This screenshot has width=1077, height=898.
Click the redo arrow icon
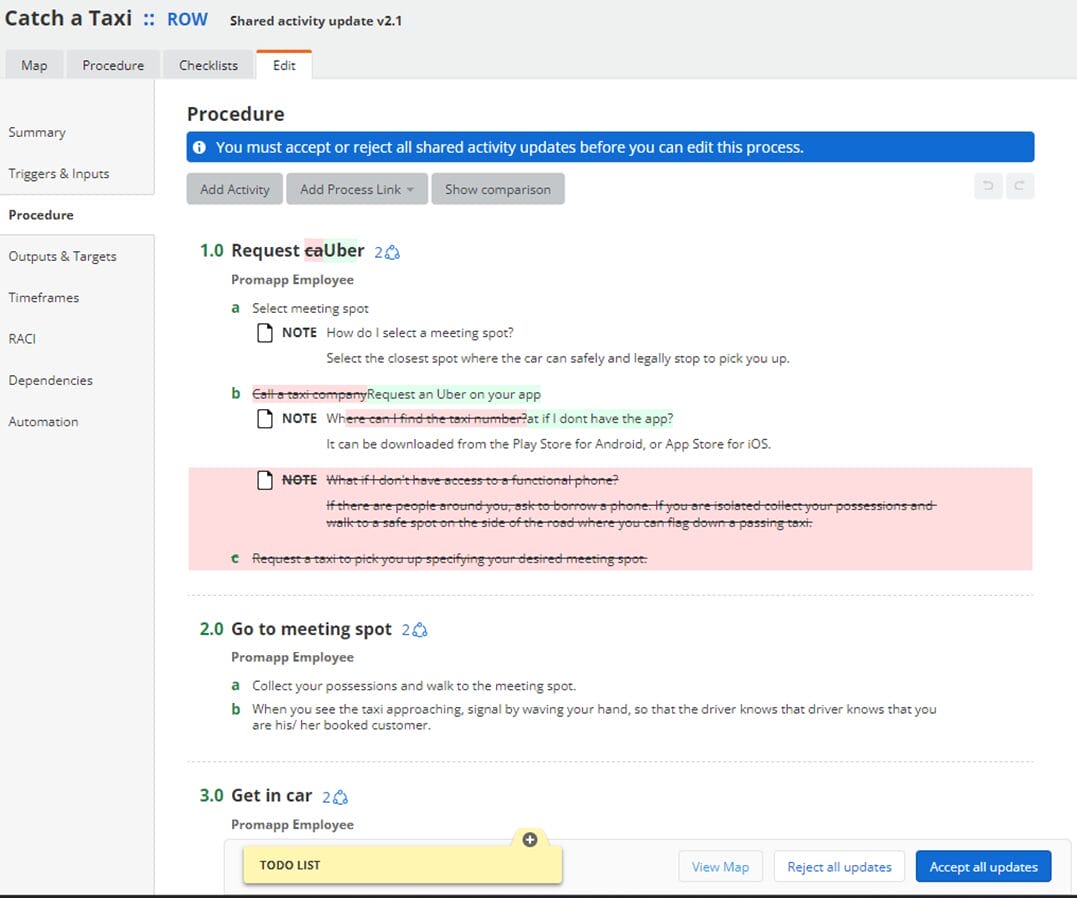point(1020,187)
